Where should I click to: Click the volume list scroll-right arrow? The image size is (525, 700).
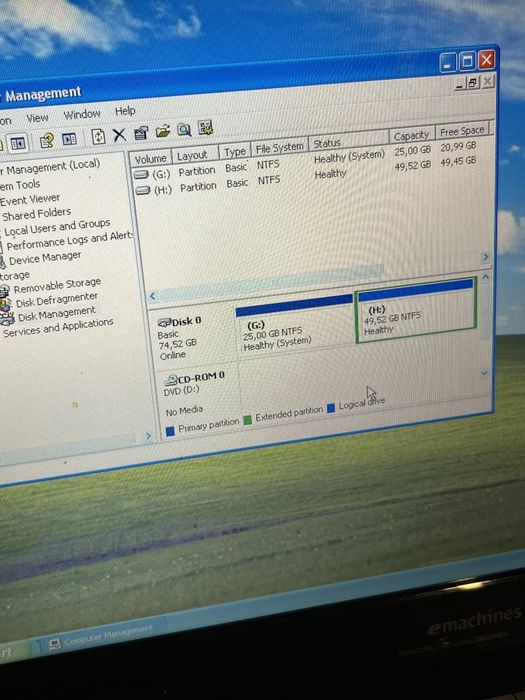pos(485,257)
